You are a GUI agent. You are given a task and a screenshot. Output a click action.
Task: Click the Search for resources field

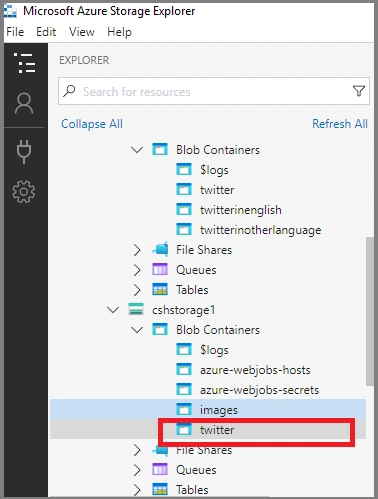(x=214, y=91)
